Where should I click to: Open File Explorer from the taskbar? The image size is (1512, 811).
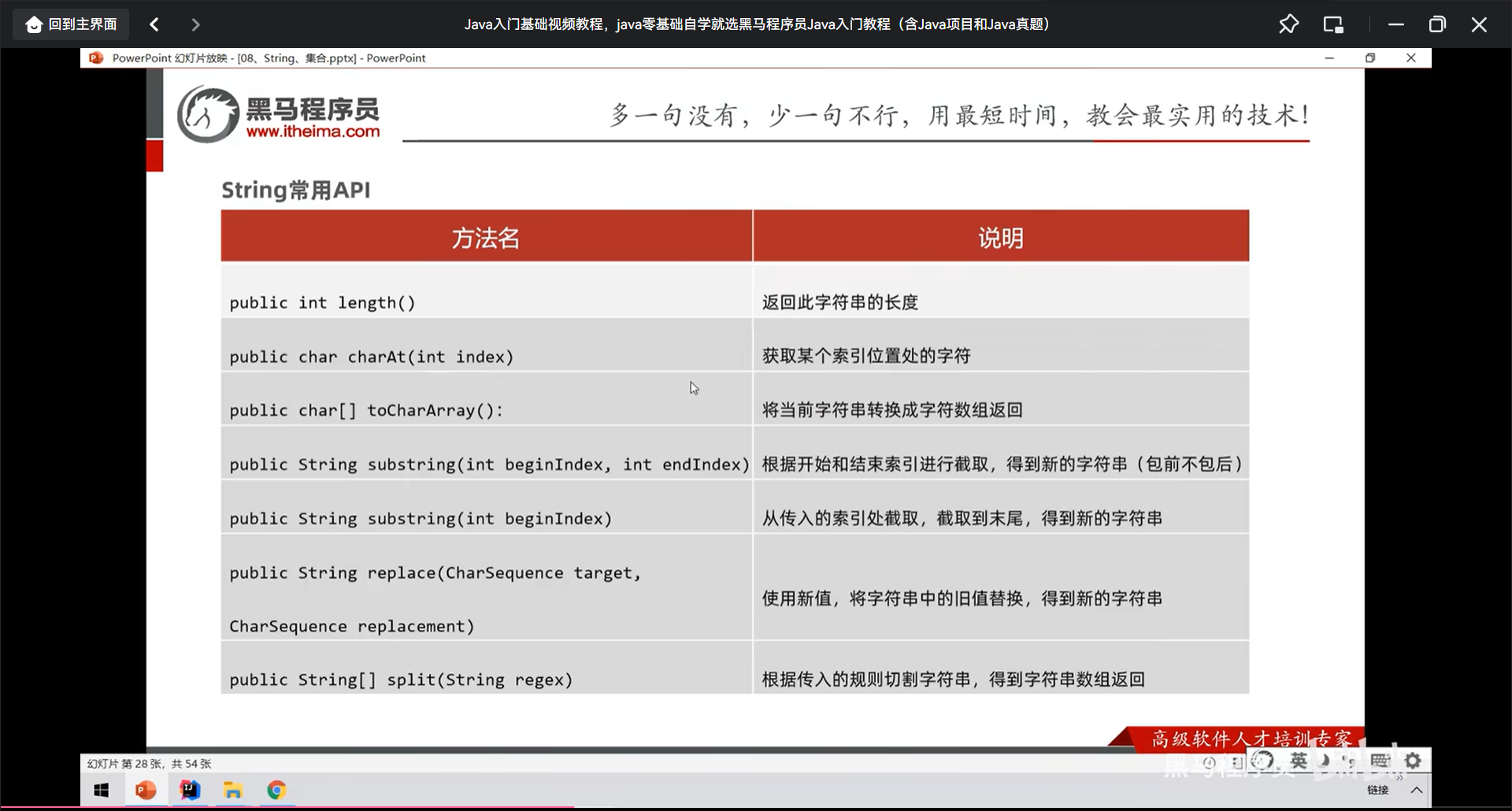[233, 790]
